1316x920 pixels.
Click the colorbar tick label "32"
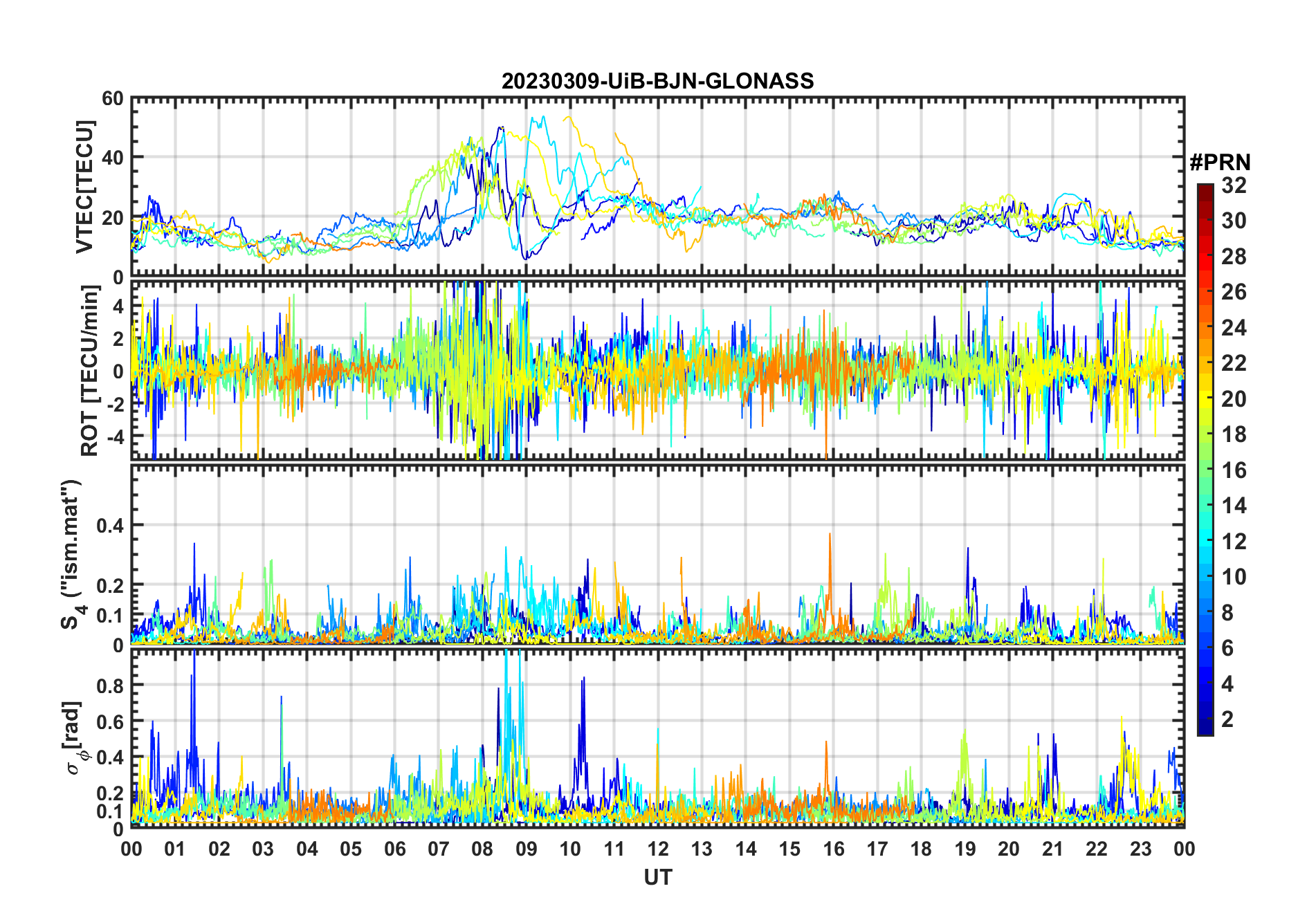1234,185
